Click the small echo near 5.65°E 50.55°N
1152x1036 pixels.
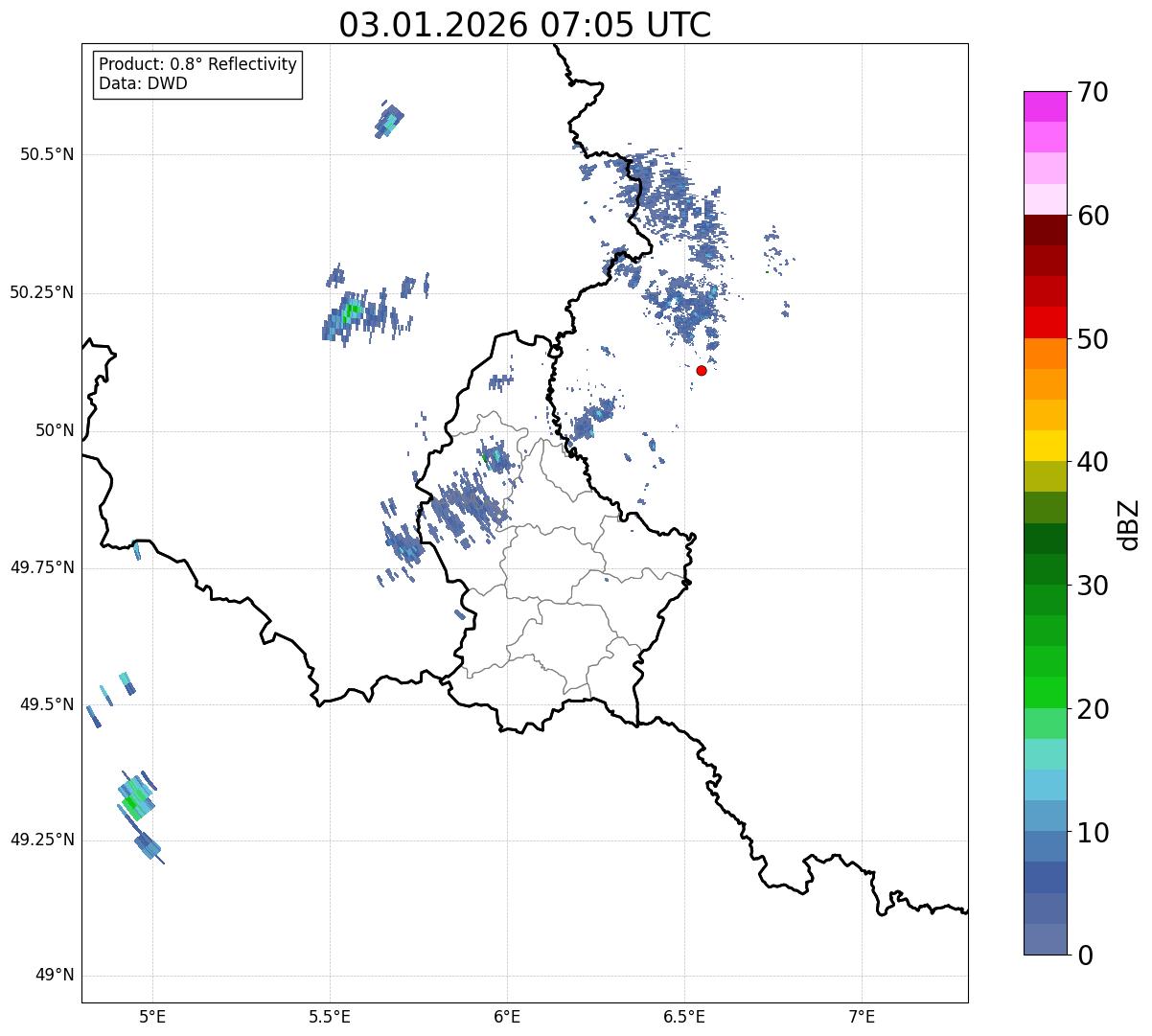pos(389,121)
